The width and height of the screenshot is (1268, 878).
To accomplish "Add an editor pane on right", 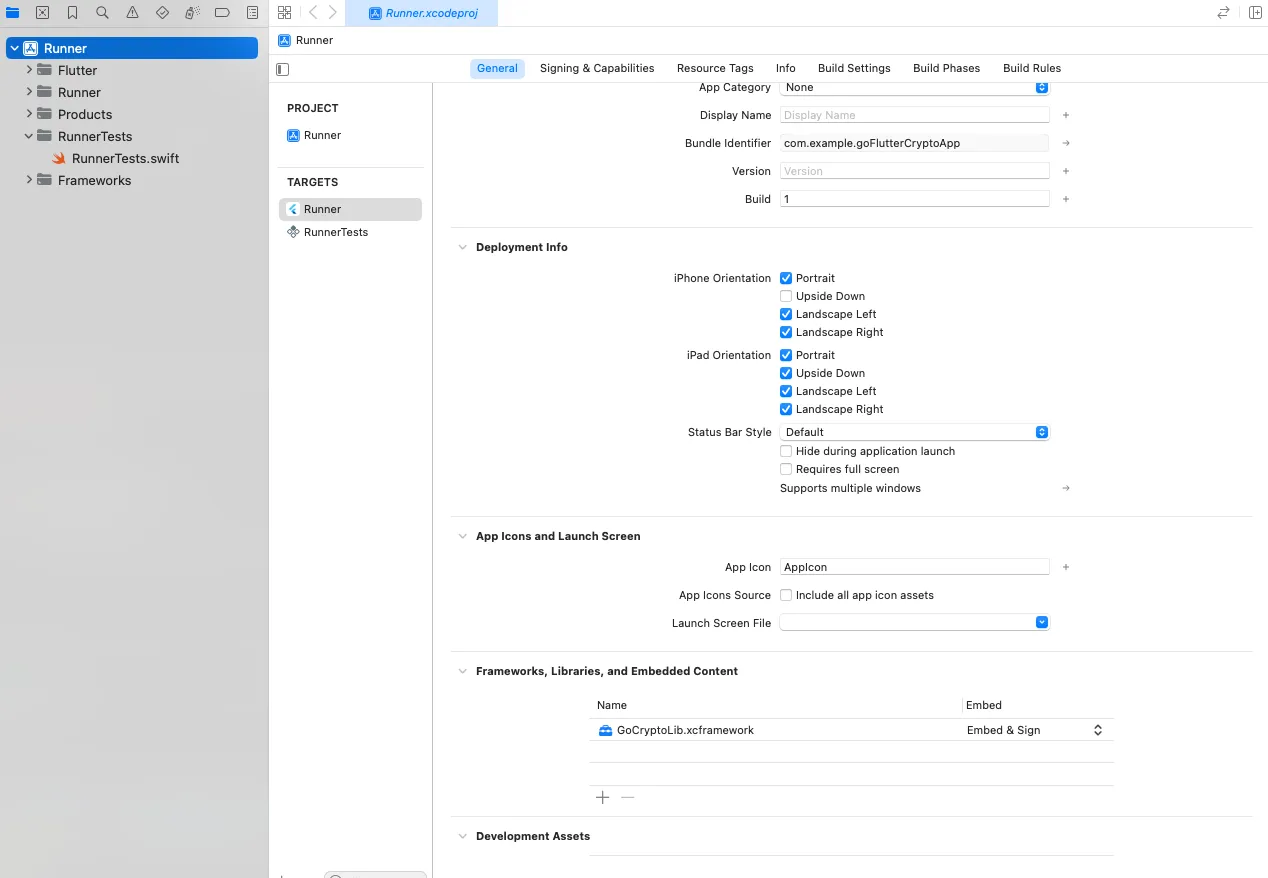I will (x=1255, y=13).
